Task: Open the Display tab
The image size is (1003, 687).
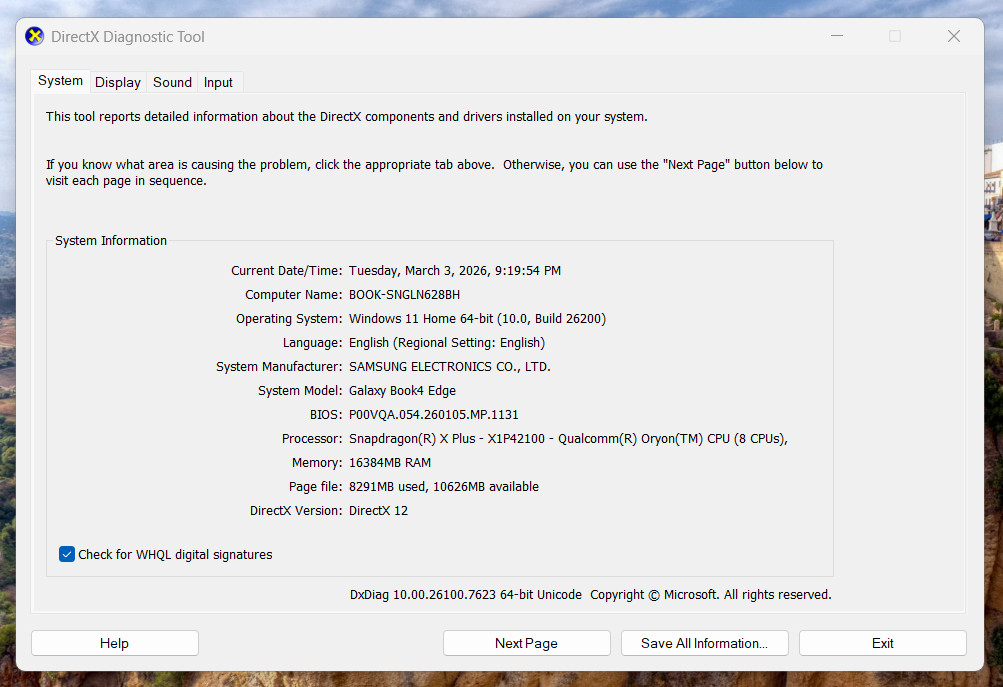Action: point(118,83)
